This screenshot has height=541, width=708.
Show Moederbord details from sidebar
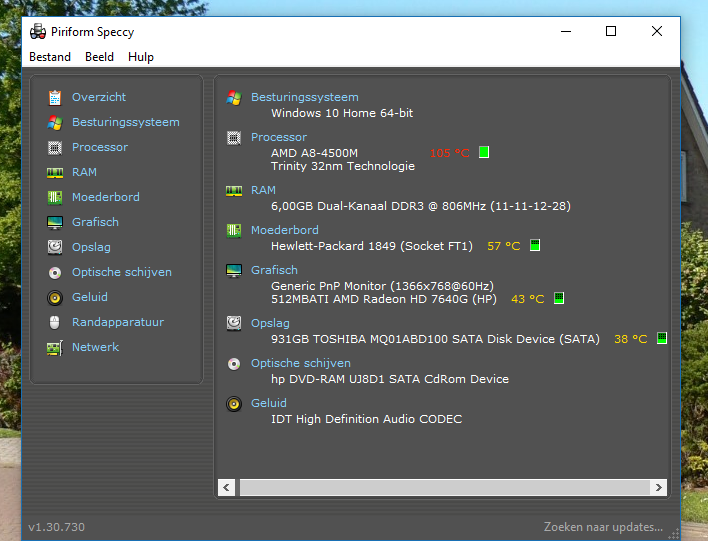click(106, 197)
